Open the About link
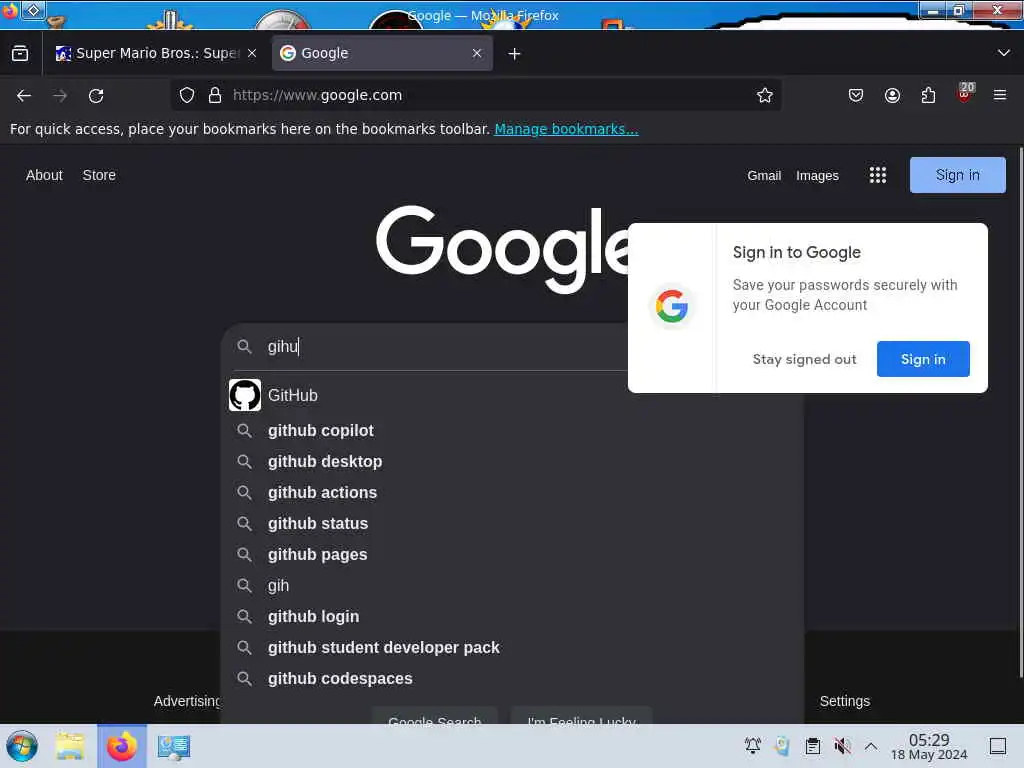Viewport: 1024px width, 768px height. (x=44, y=175)
